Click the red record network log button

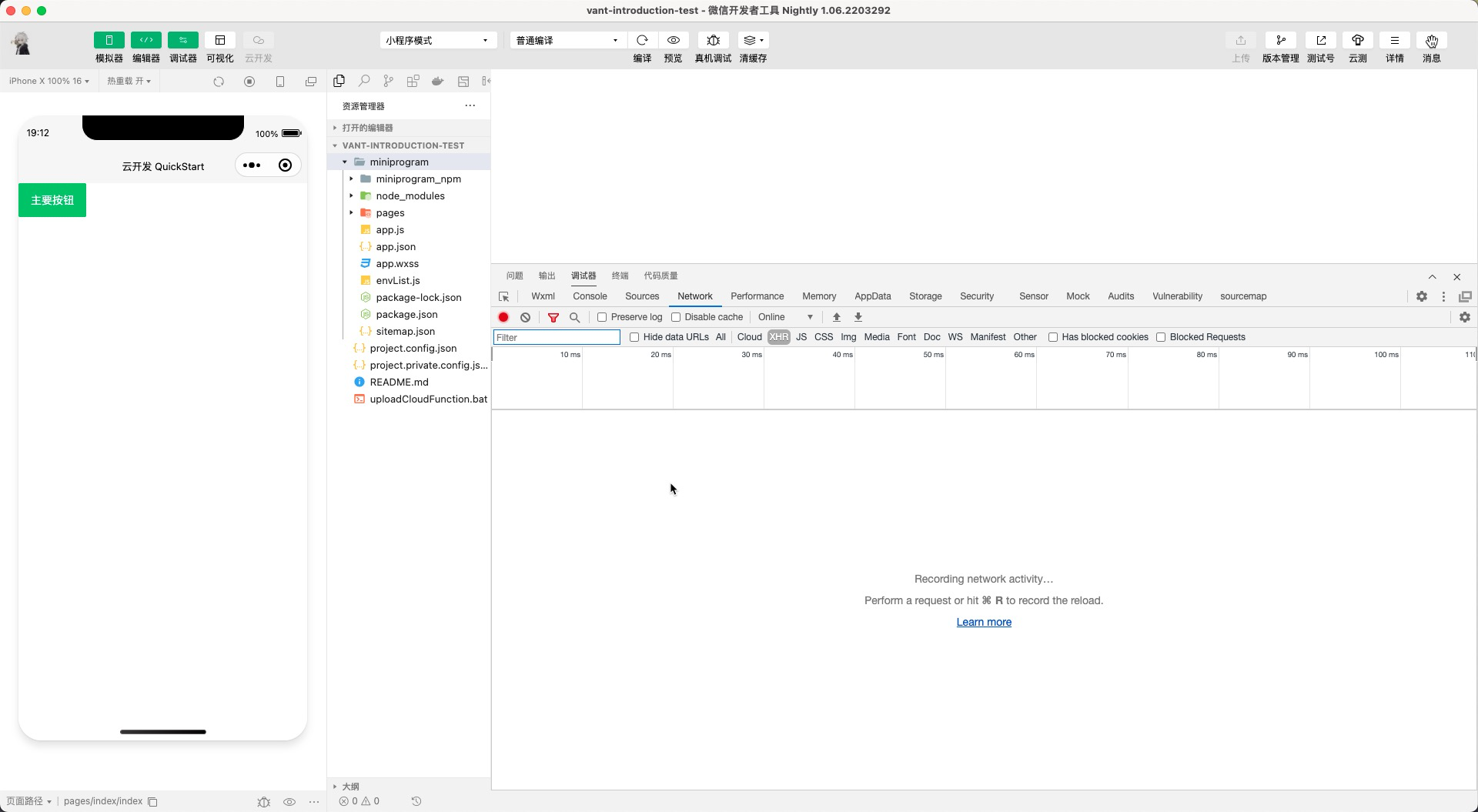click(503, 317)
